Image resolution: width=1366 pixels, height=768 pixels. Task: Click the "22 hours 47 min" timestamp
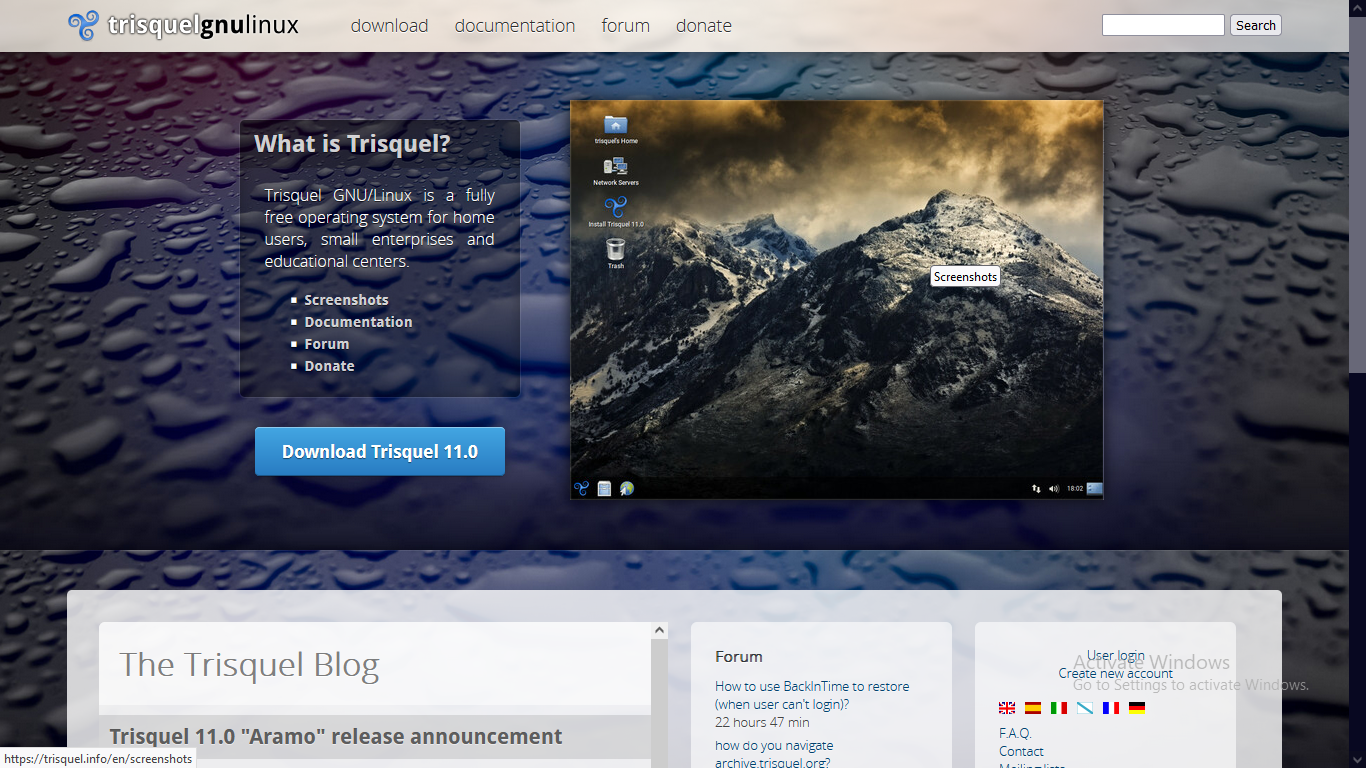pyautogui.click(x=762, y=722)
